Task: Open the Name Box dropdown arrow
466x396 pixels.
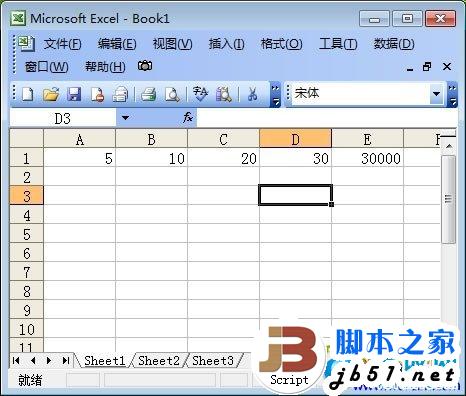Action: click(x=125, y=118)
